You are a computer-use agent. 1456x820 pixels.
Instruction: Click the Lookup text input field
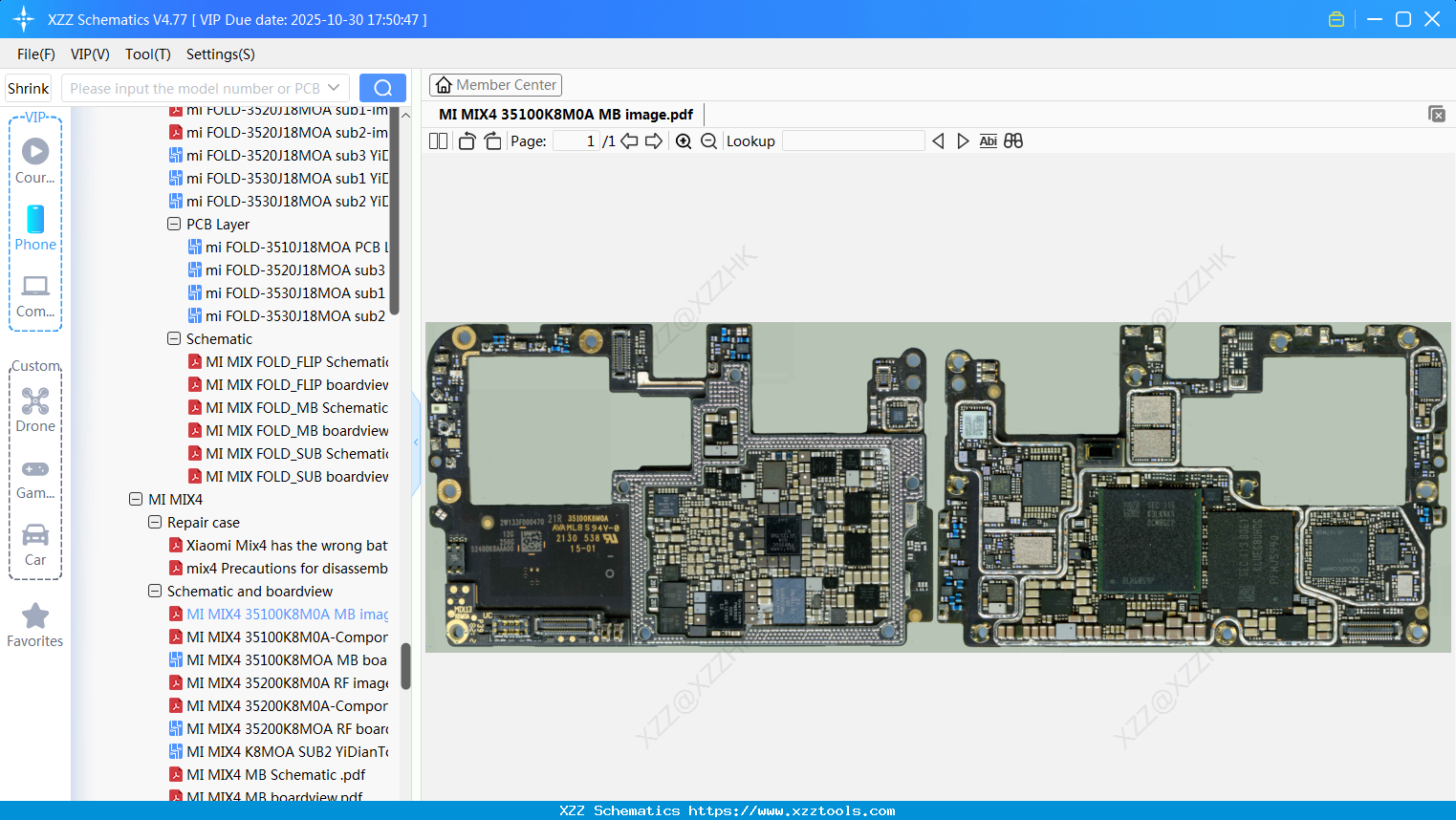point(853,141)
